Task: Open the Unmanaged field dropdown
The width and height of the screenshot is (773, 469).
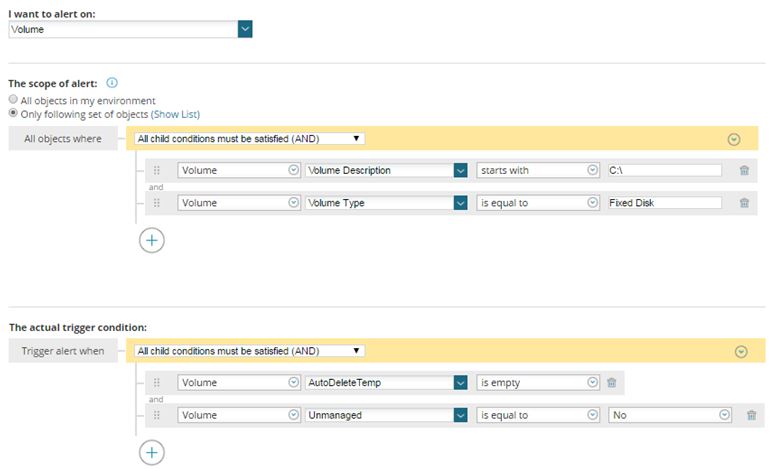Action: click(386, 415)
